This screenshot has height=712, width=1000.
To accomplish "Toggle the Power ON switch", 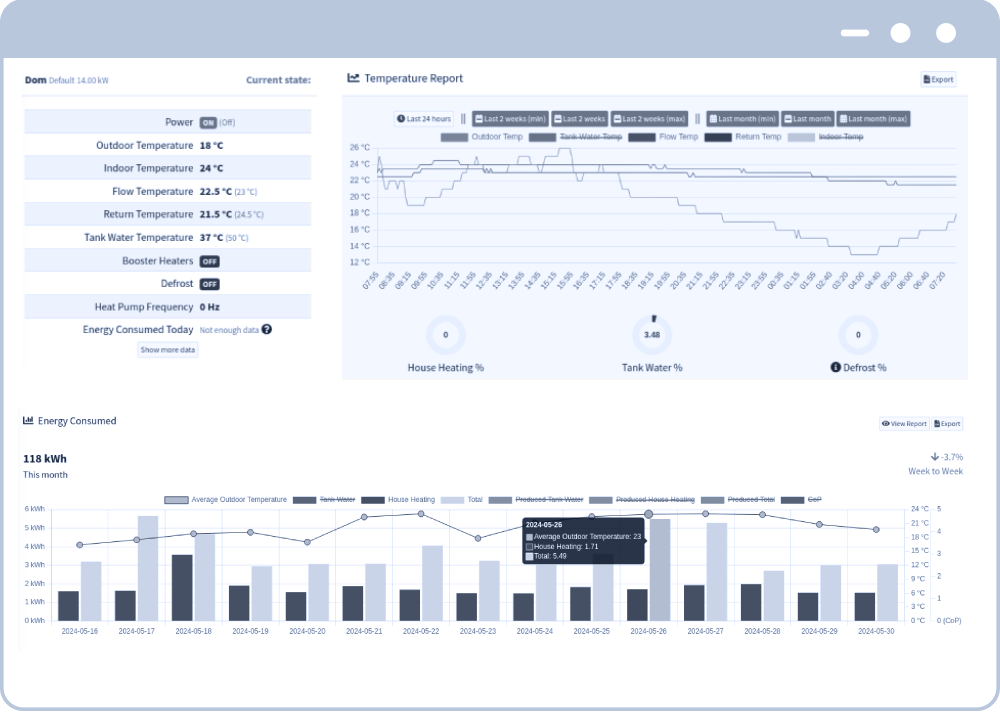I will (208, 122).
